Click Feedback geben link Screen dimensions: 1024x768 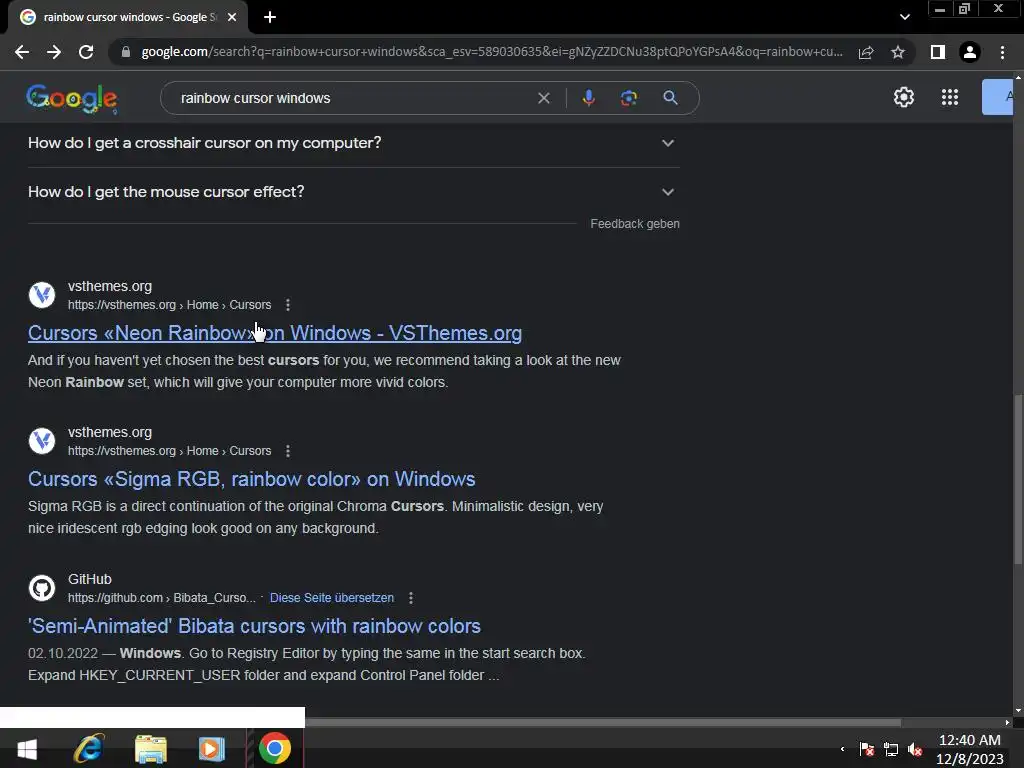pos(635,224)
